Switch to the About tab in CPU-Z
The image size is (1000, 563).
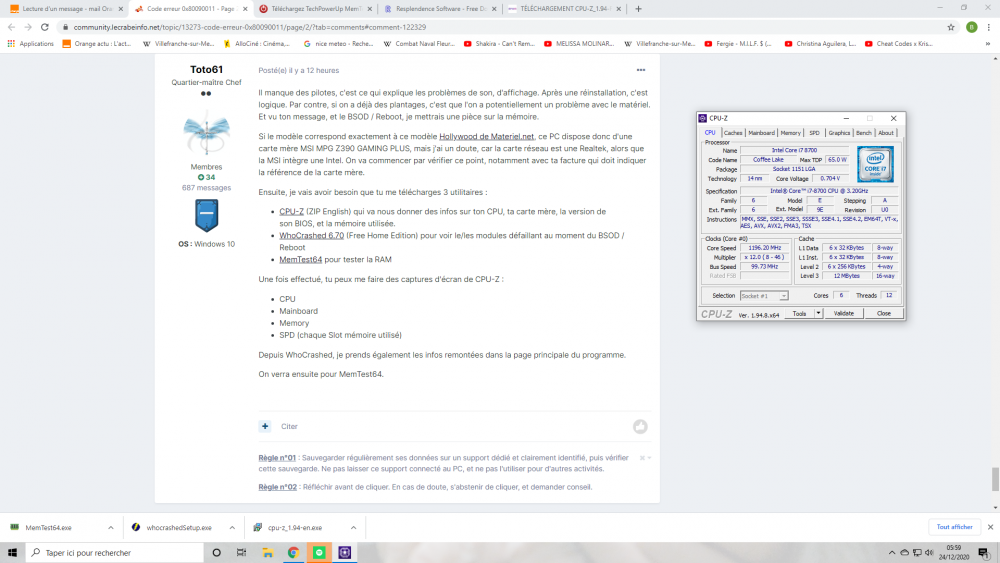tap(886, 133)
